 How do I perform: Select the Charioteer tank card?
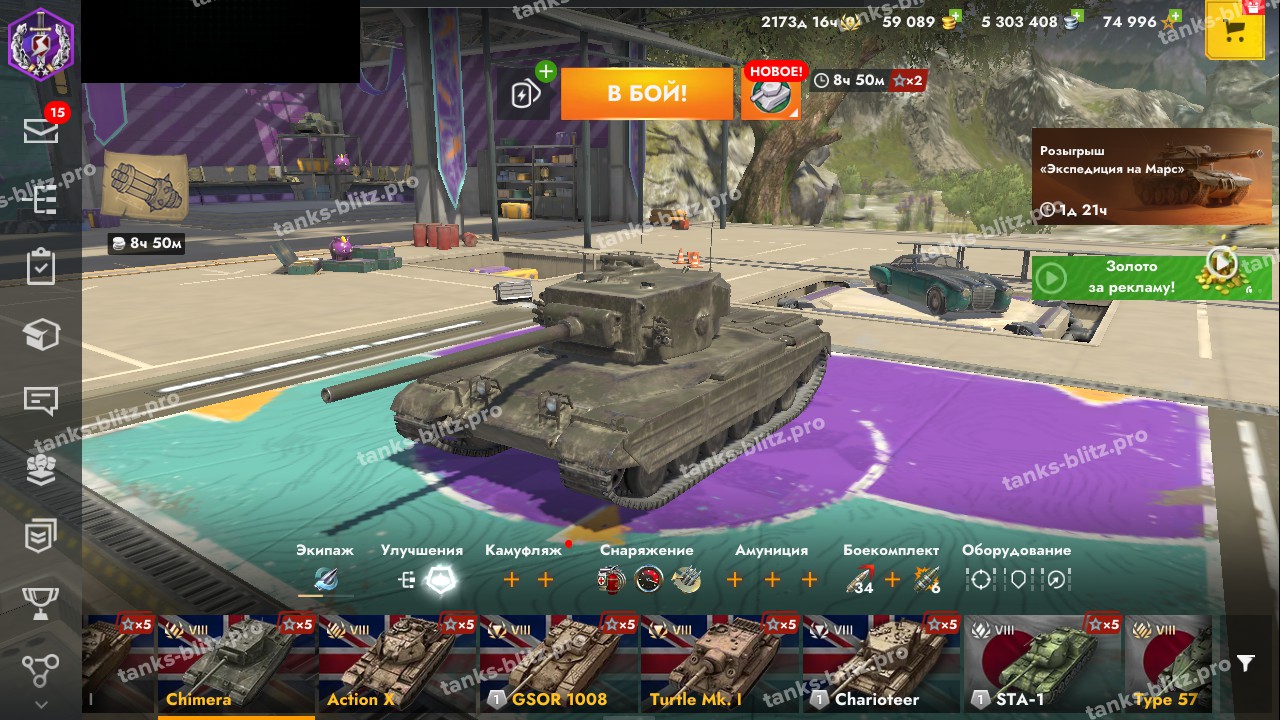882,664
